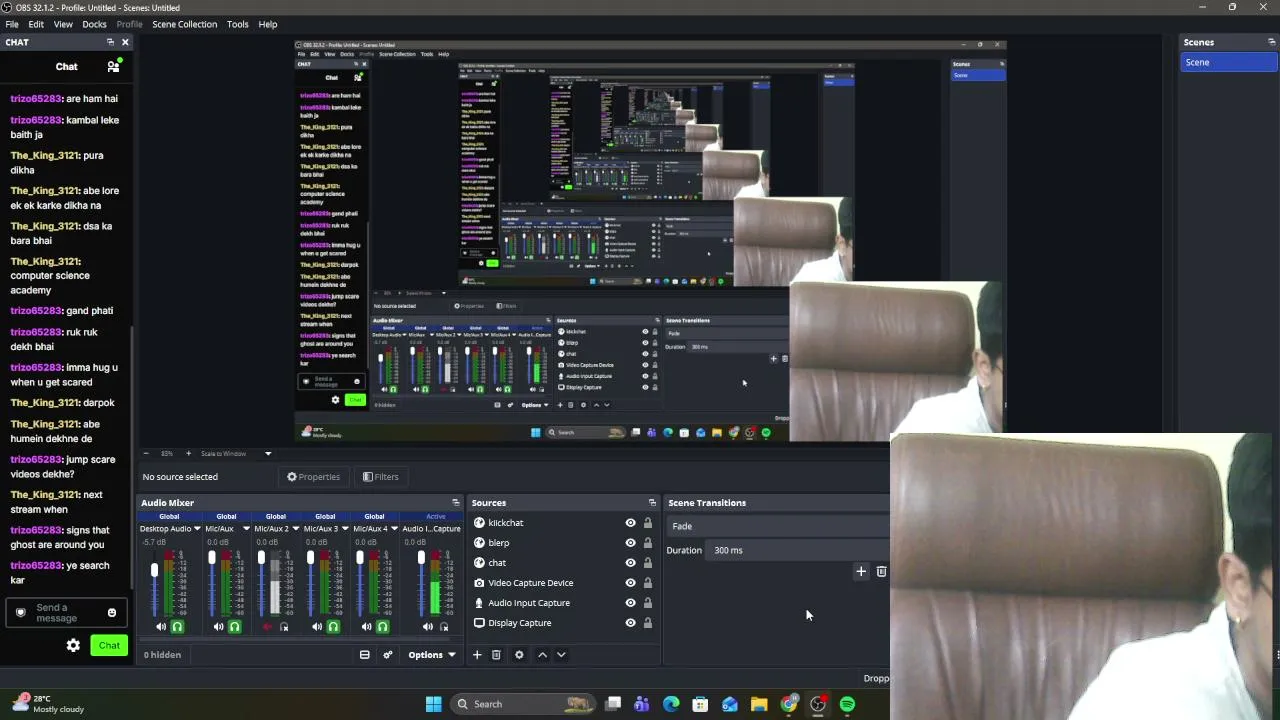1280x720 pixels.
Task: Toggle Mic/Aux 3 monitoring headphone button
Action: click(x=333, y=627)
